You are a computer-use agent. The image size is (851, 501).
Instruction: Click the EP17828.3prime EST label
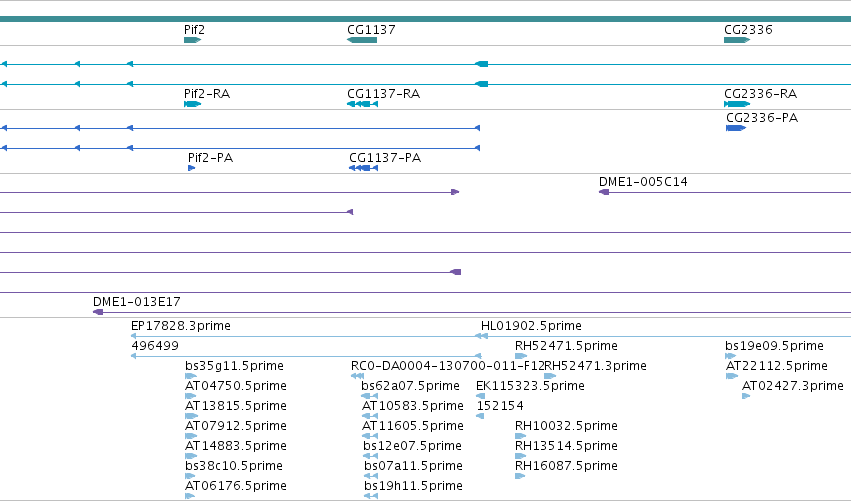(181, 326)
